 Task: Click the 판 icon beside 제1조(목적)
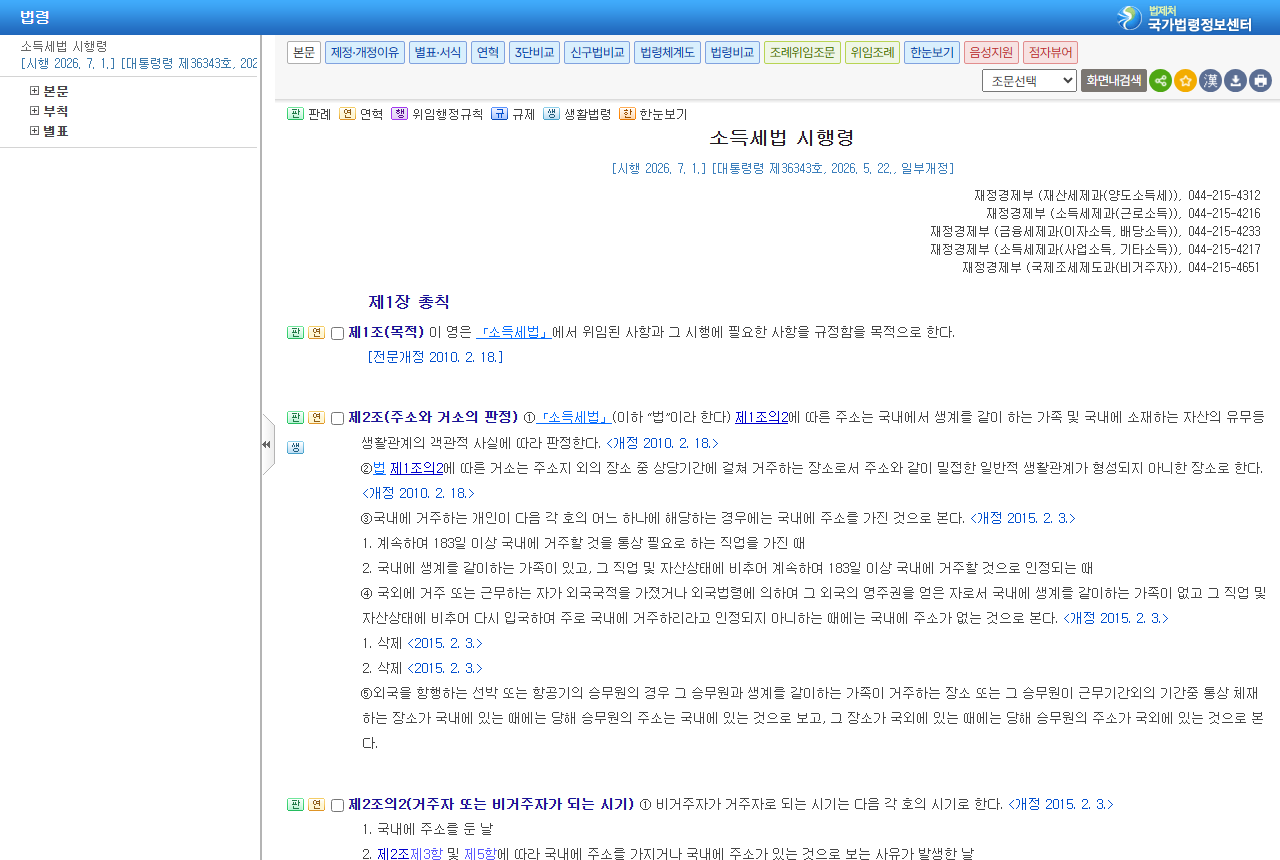tap(295, 333)
